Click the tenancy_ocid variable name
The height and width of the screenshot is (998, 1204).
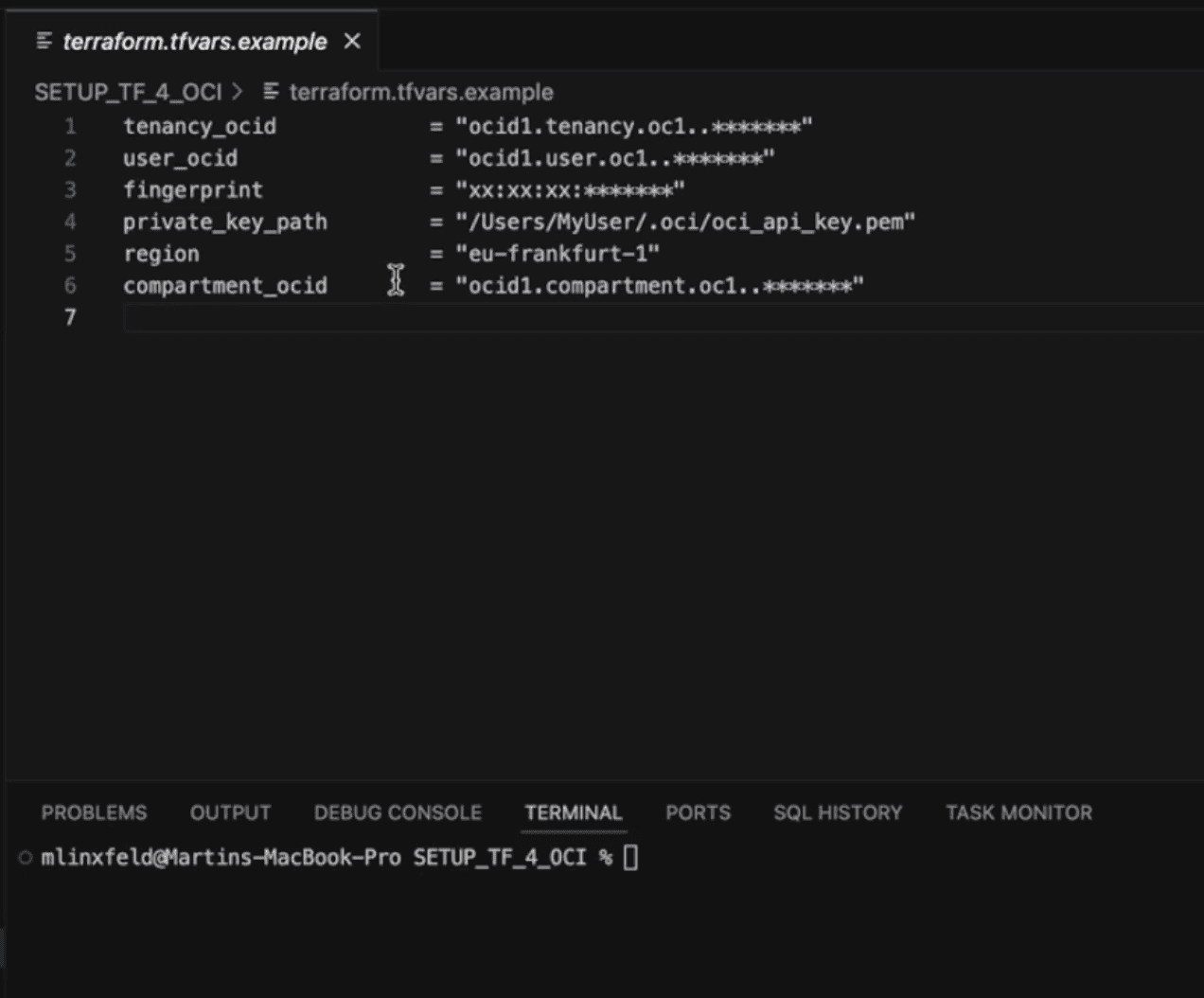click(200, 126)
